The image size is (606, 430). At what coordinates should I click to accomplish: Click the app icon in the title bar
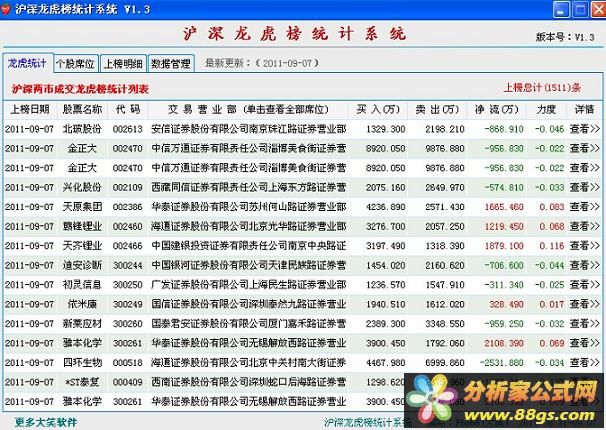5,8
